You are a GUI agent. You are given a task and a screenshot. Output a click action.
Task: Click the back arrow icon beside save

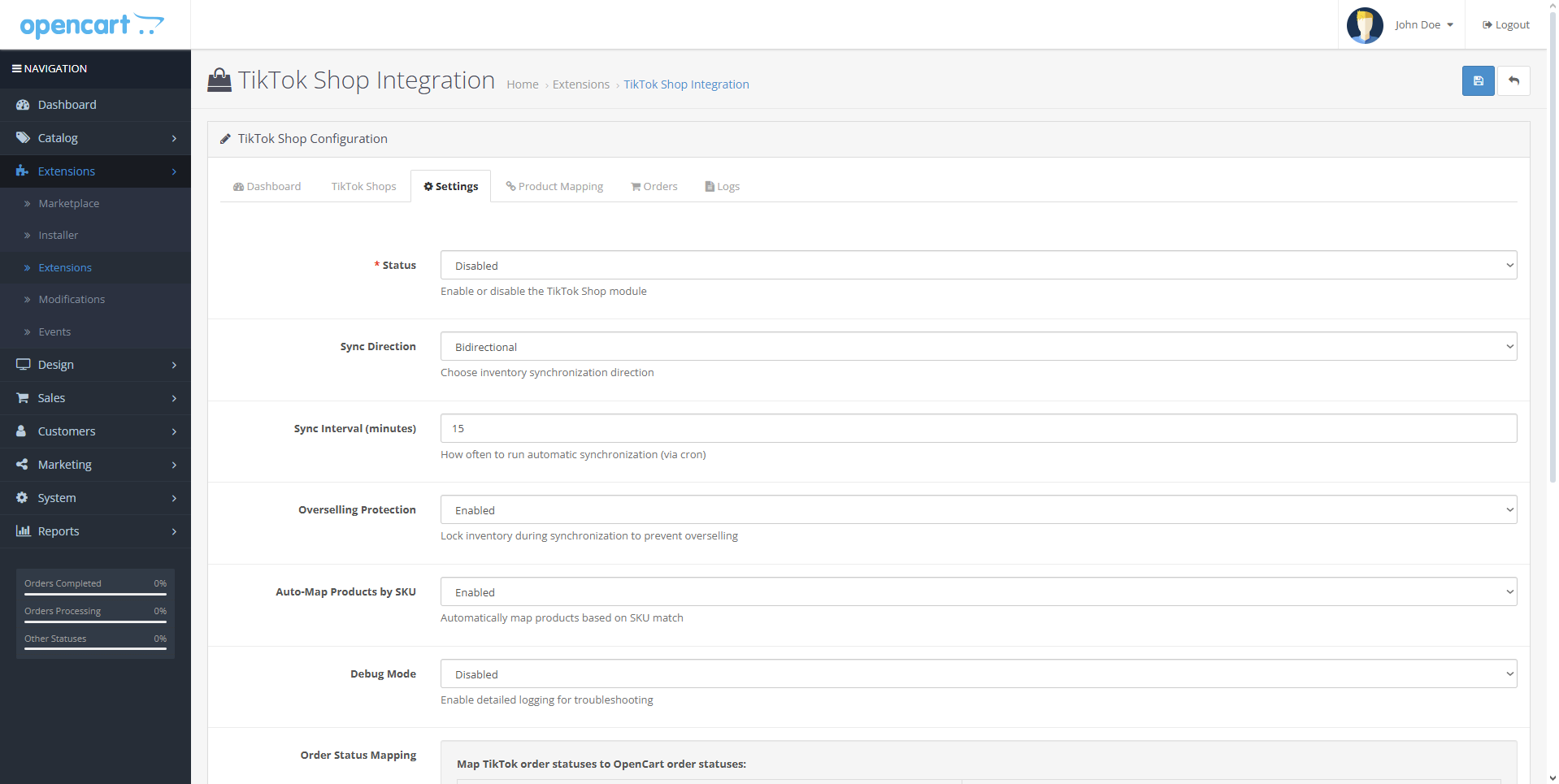[1513, 81]
